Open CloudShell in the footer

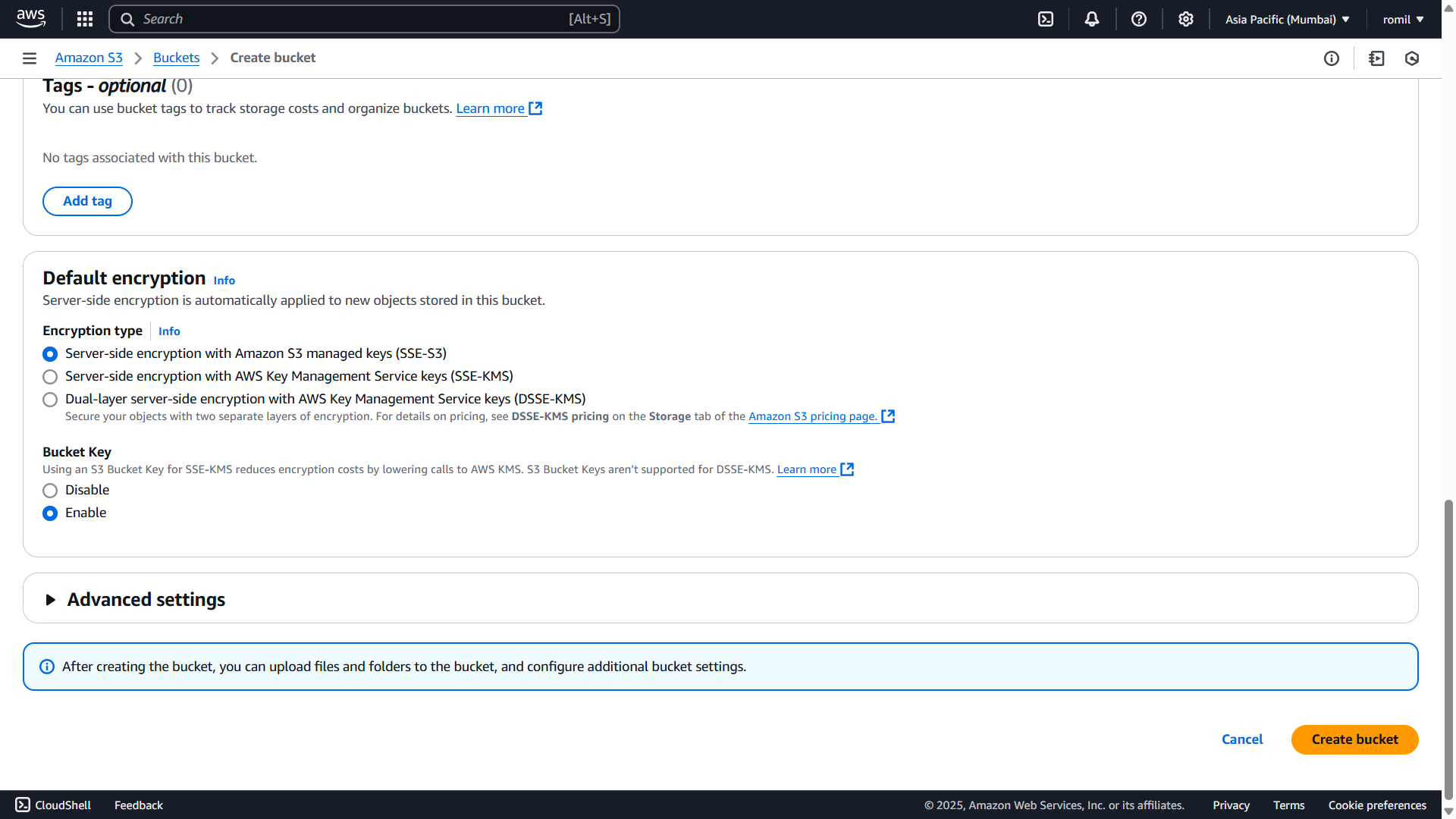pyautogui.click(x=53, y=805)
